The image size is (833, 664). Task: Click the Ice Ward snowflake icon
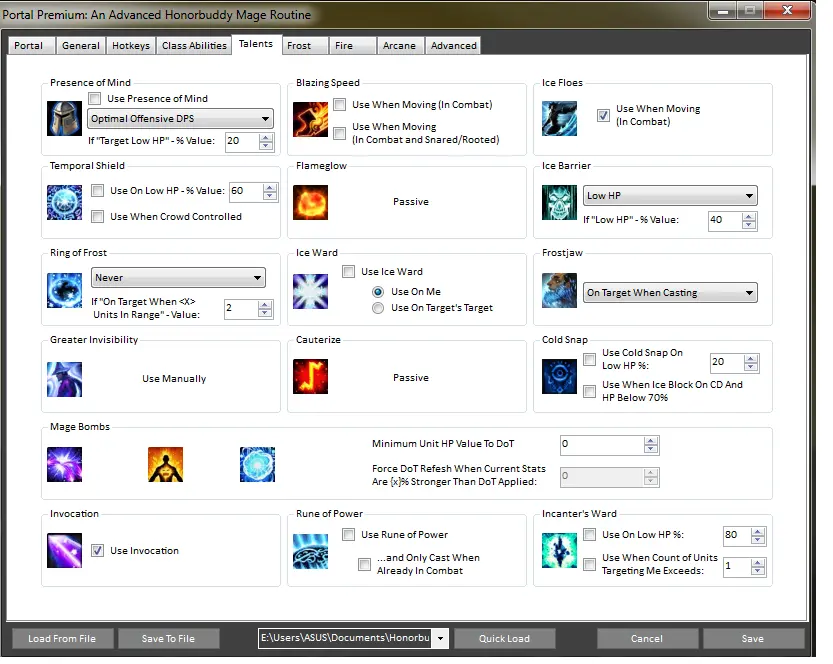click(x=310, y=292)
